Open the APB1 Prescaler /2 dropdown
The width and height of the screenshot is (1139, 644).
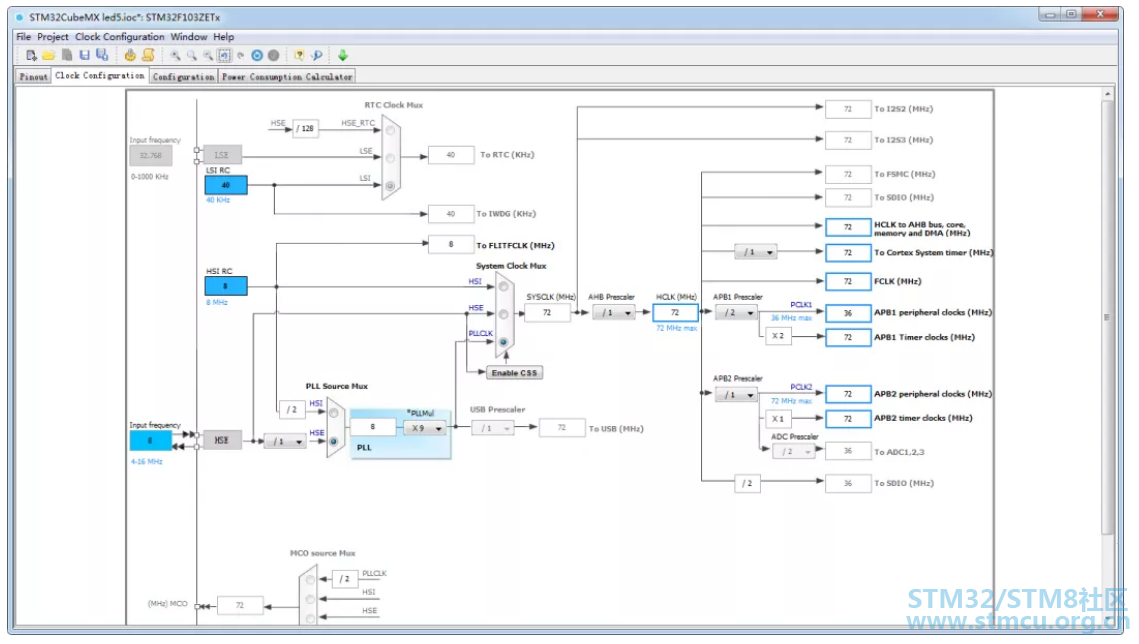737,313
